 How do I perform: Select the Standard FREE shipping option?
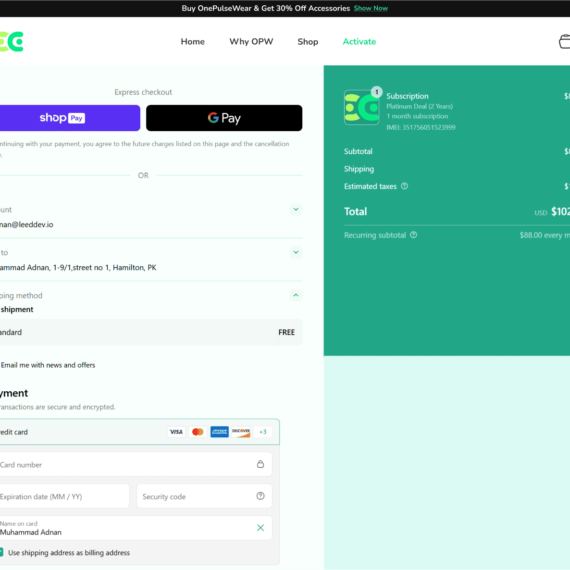click(151, 332)
